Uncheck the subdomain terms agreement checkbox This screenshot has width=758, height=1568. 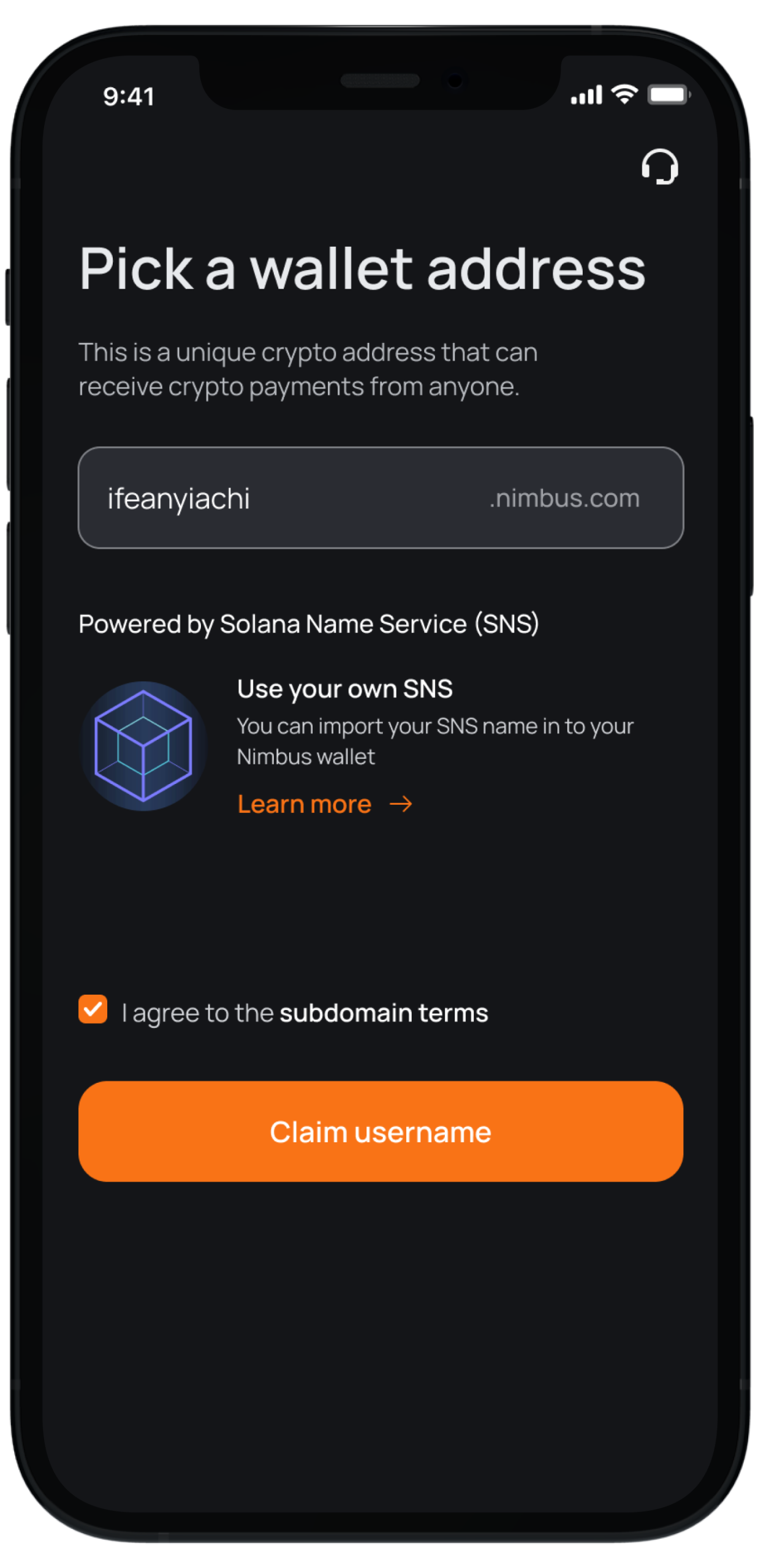coord(93,1009)
